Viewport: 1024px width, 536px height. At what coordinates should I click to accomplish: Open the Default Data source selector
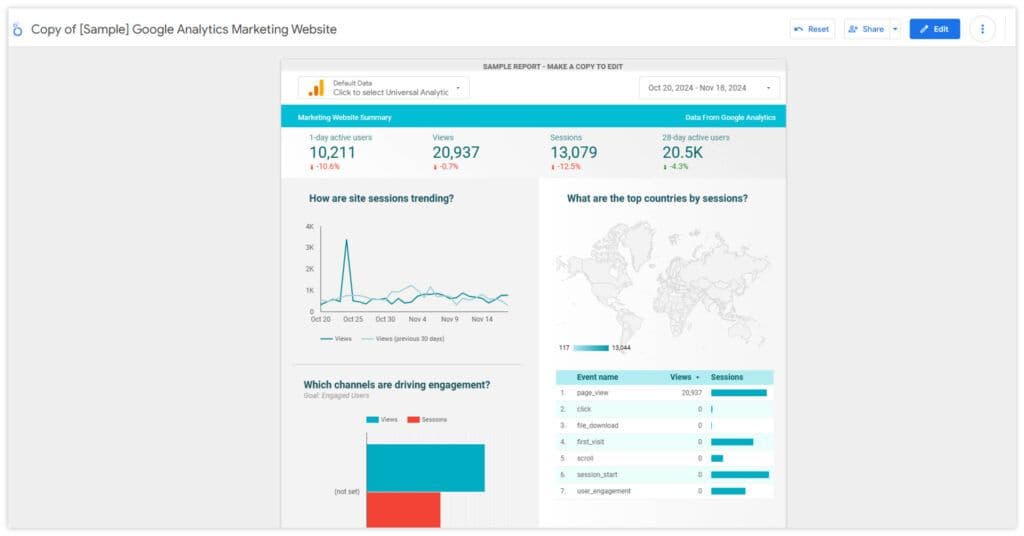[x=384, y=88]
